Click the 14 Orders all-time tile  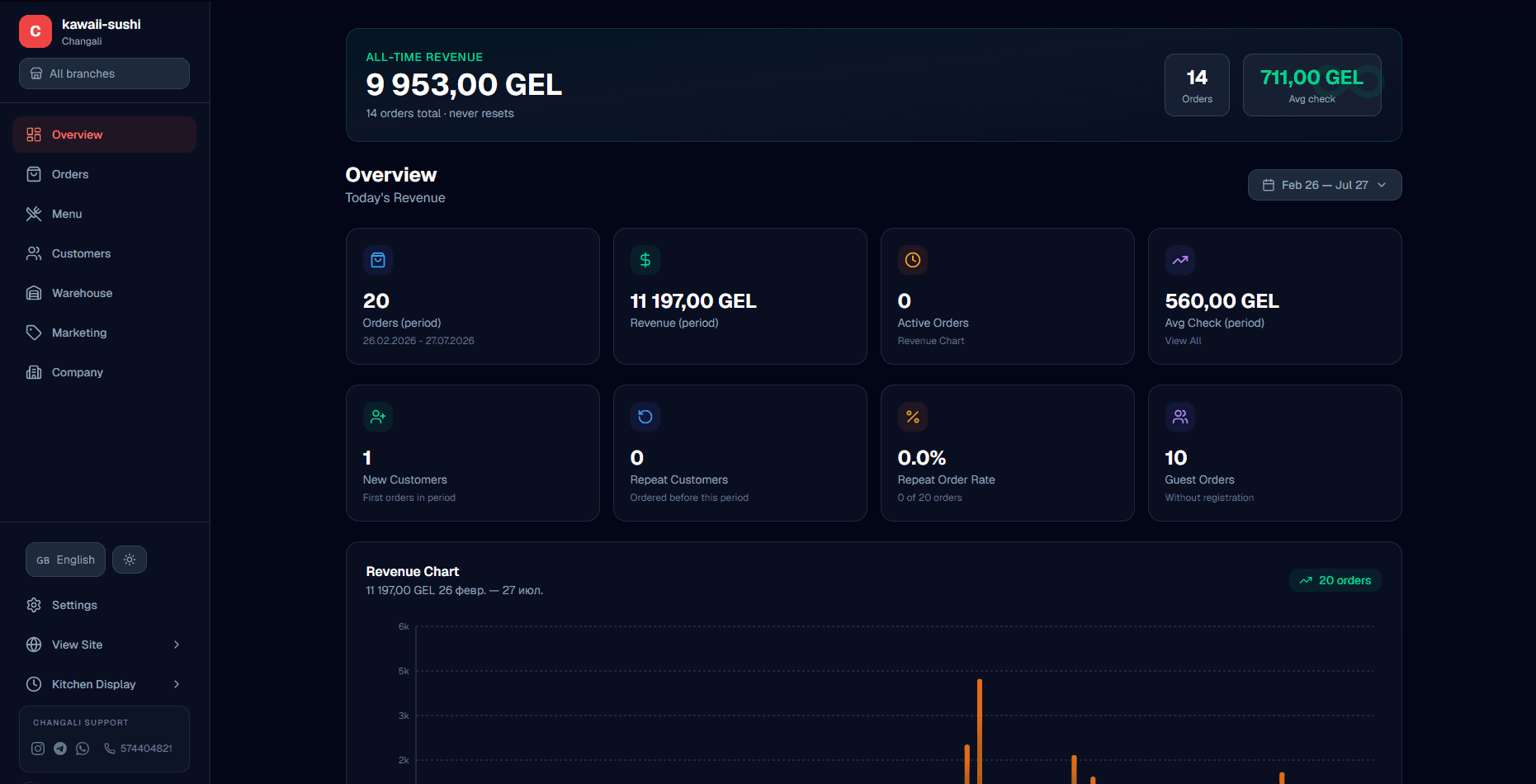coord(1197,85)
